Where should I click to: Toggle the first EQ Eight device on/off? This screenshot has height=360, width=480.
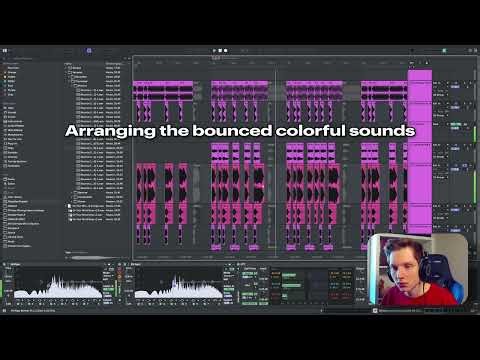coord(5,264)
